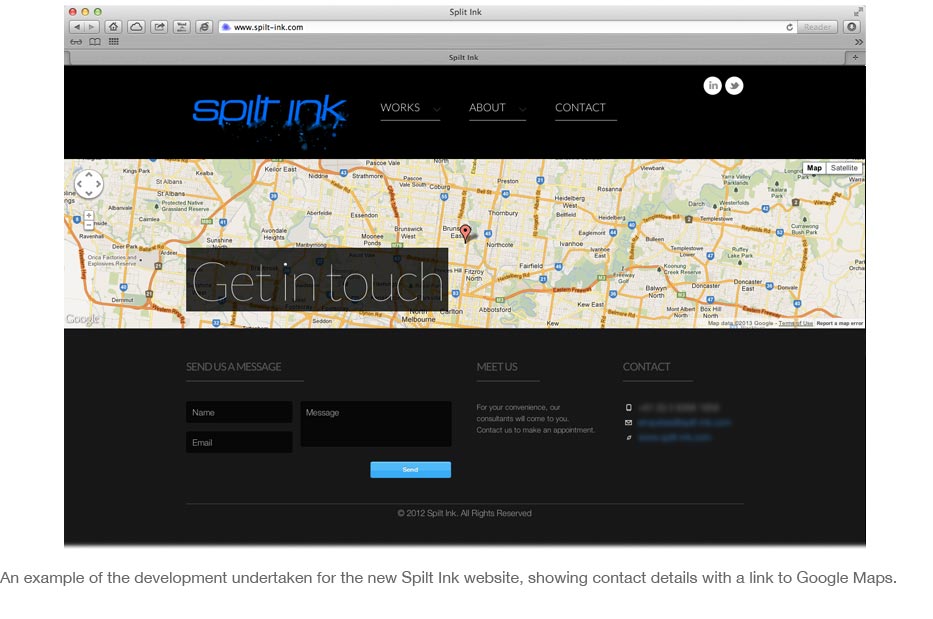Open the Share toolbar button
This screenshot has height=619, width=933.
(x=159, y=27)
